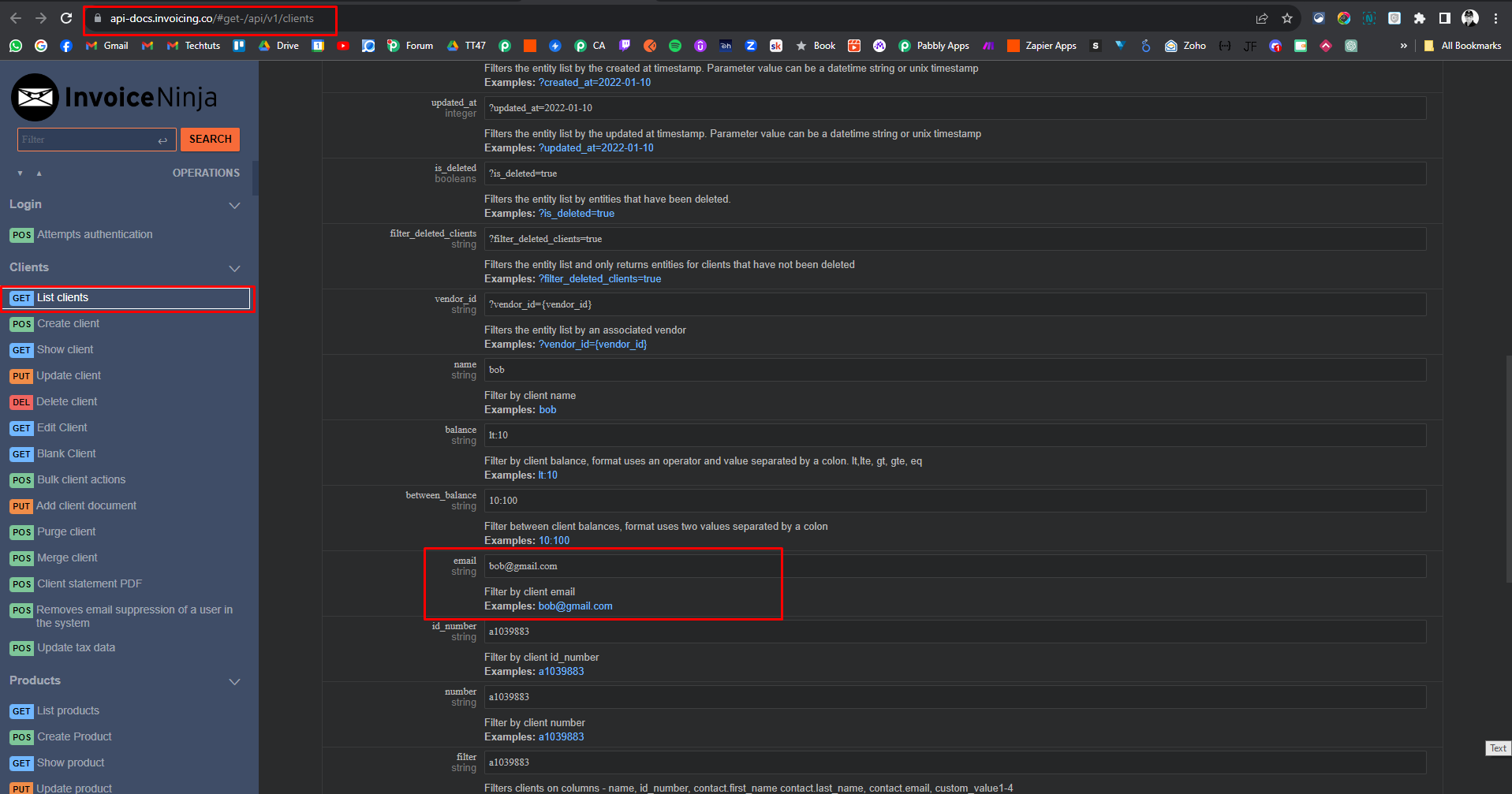Click the Zapier Apps bookmark
The width and height of the screenshot is (1512, 794).
tap(1042, 46)
